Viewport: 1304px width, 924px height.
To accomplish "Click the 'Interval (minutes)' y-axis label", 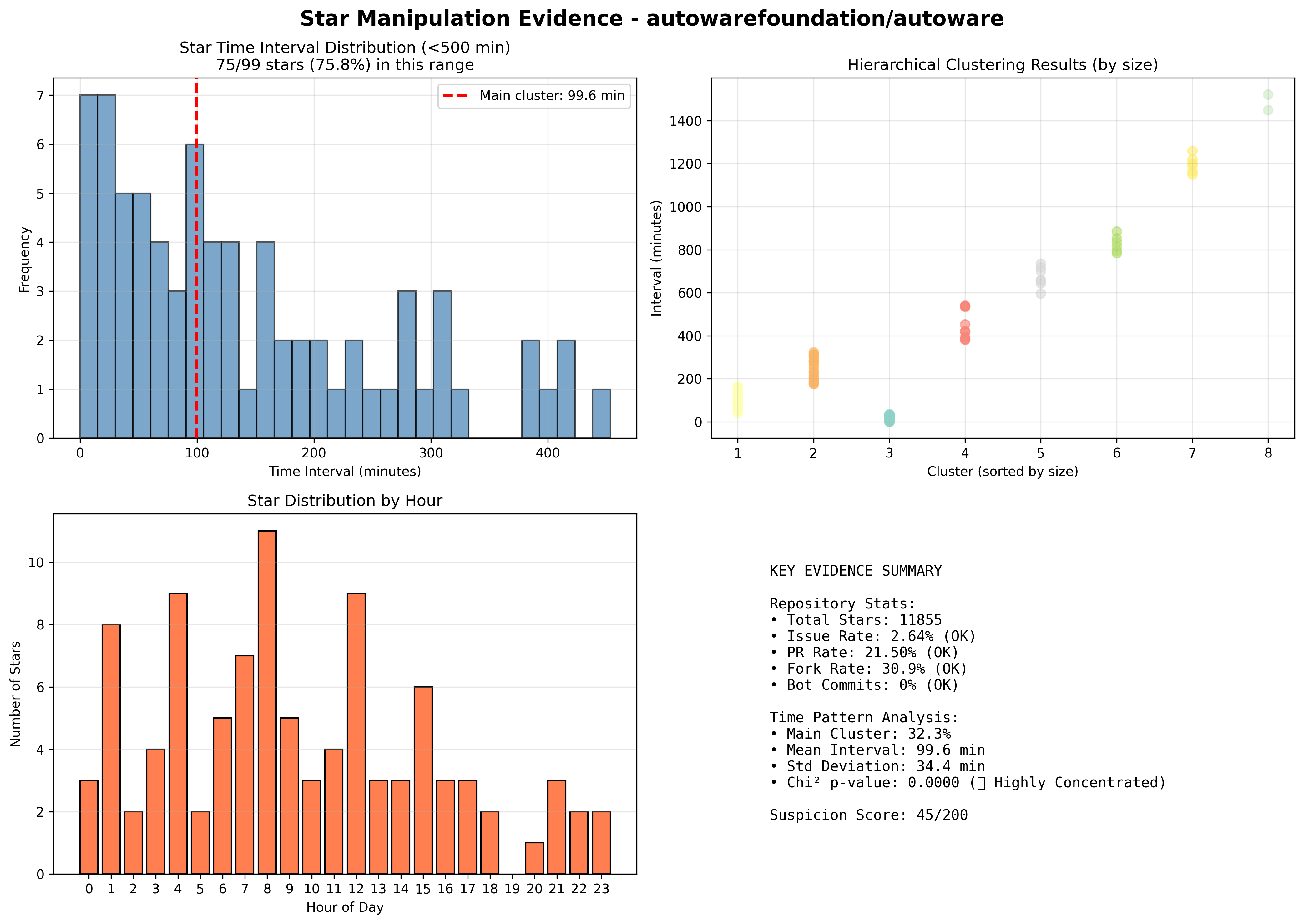I will [657, 258].
